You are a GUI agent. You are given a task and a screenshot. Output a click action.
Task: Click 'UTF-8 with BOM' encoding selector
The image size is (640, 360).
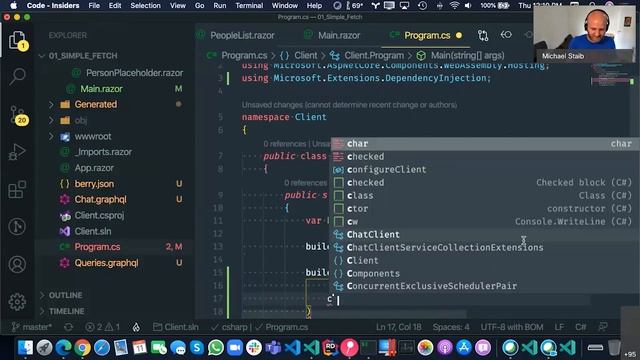[x=512, y=327]
